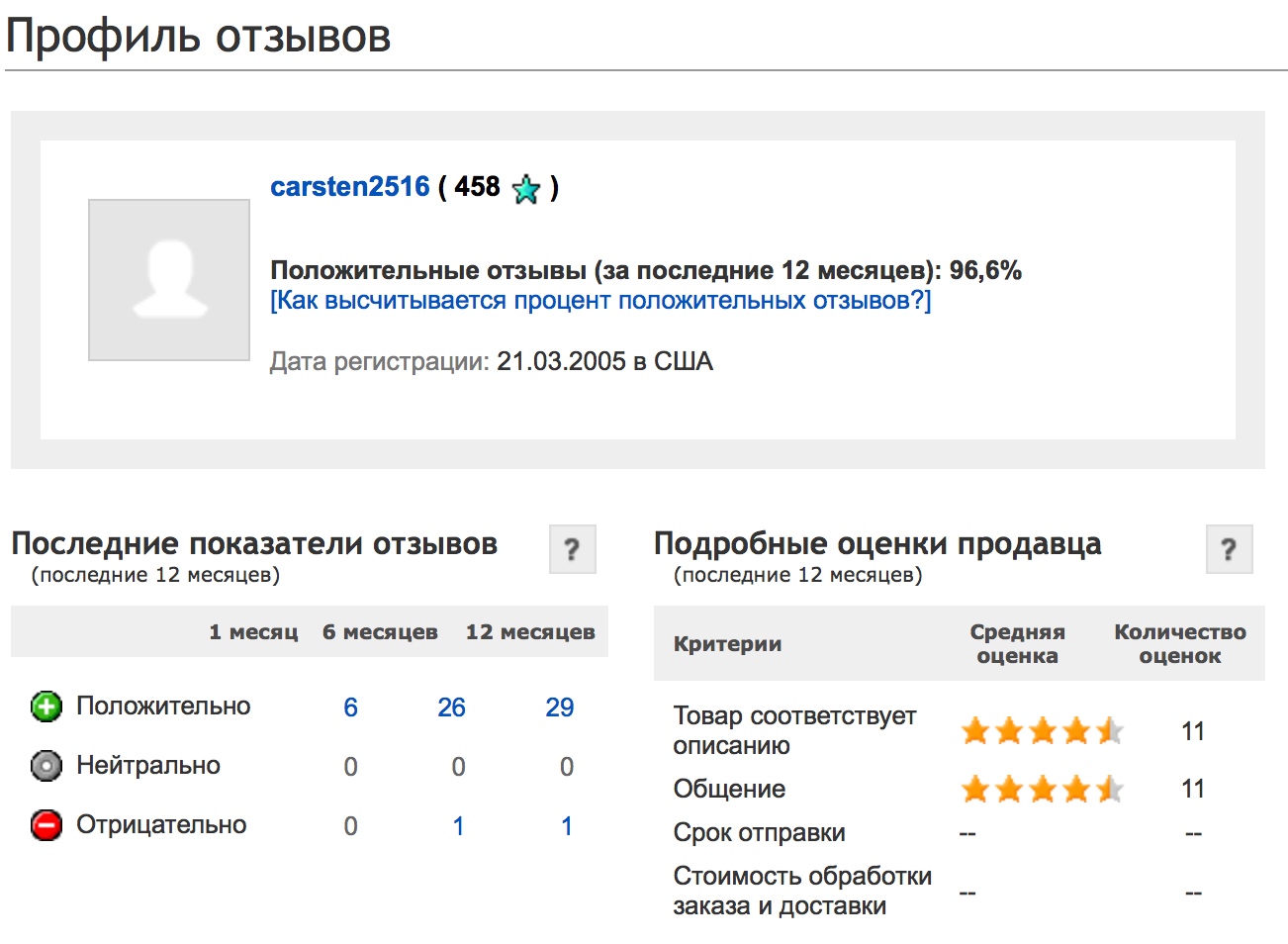Click the Положительно row label

click(x=163, y=707)
